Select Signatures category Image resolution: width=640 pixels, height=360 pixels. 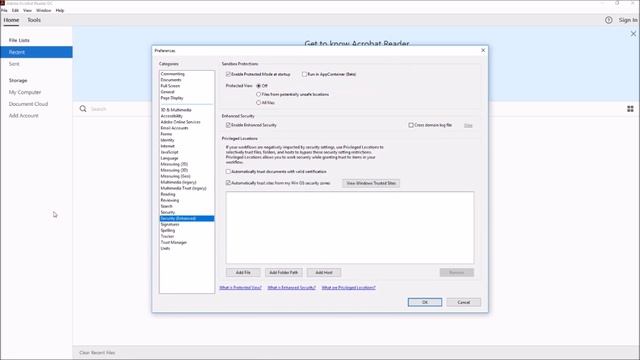coord(170,224)
